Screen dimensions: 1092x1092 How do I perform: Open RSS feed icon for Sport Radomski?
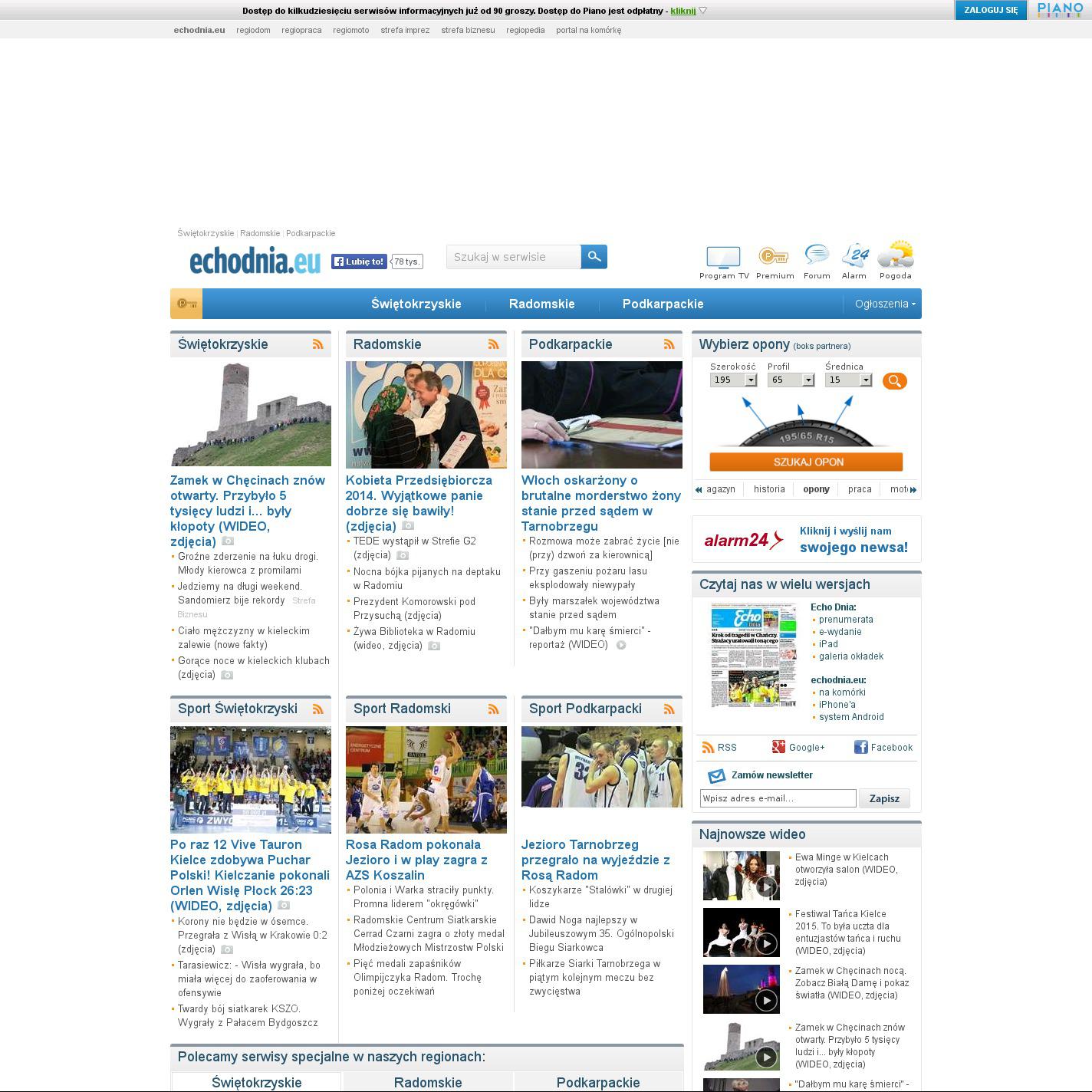point(493,709)
